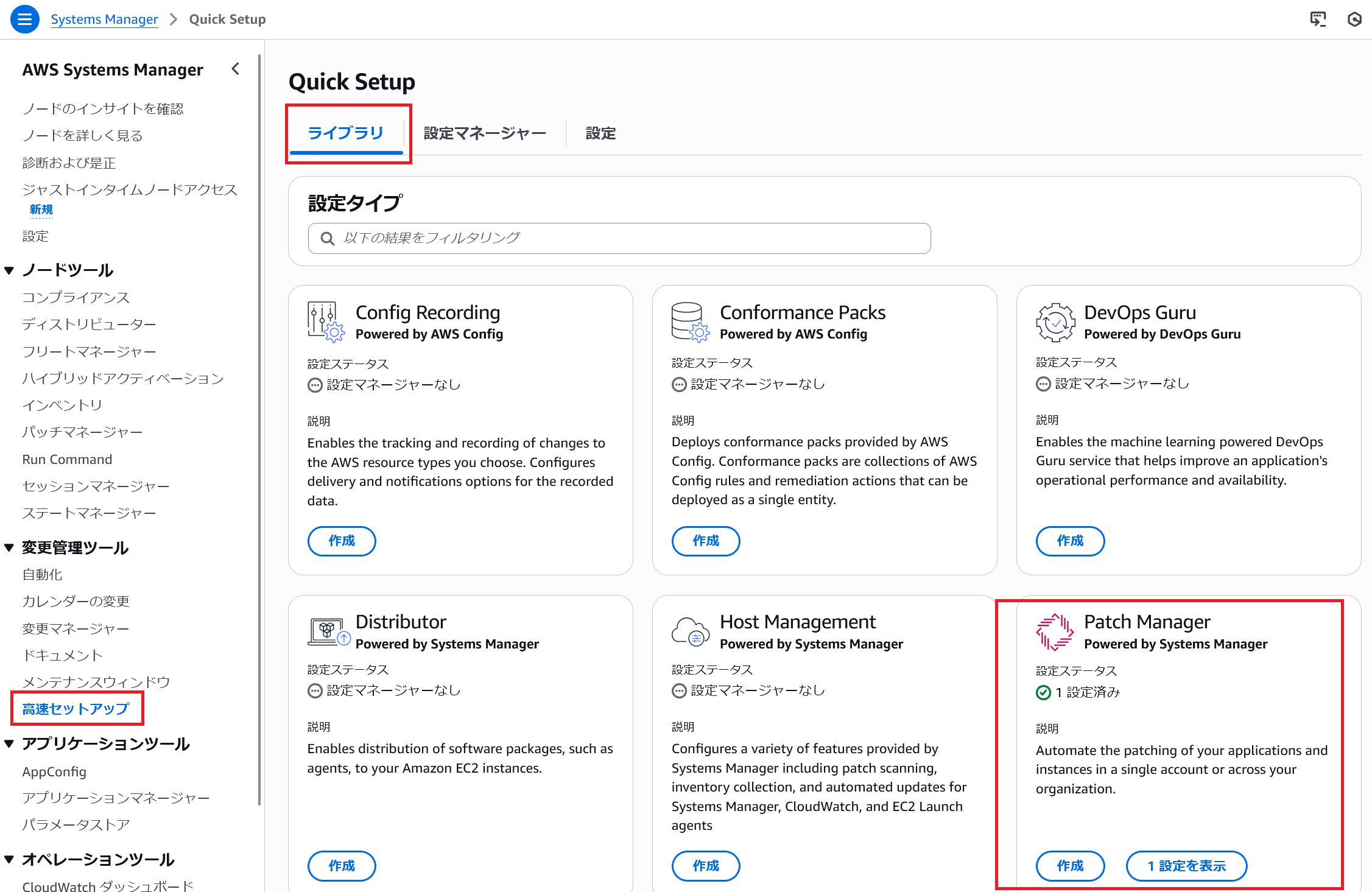This screenshot has width=1372, height=892.
Task: Collapse the アプリケーションツール section
Action: tap(9, 743)
